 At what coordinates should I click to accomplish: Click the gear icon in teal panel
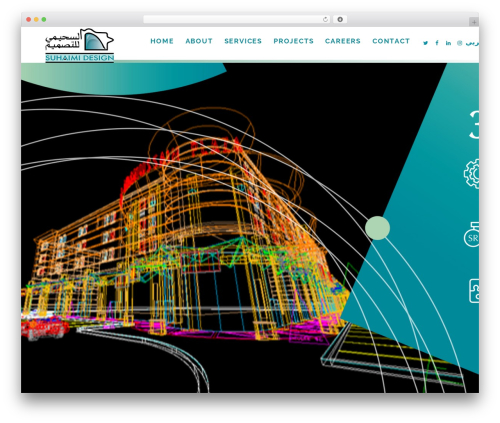point(472,174)
